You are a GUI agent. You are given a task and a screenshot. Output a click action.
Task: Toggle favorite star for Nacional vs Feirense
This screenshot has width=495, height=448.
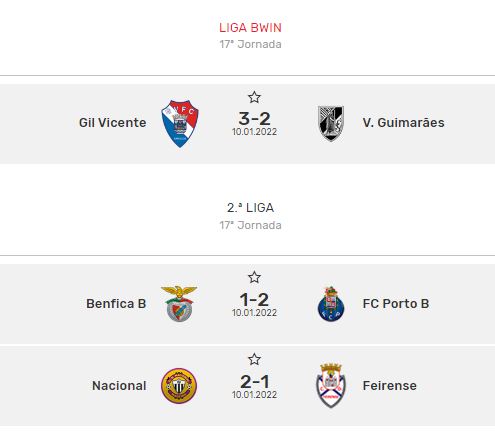pos(254,359)
